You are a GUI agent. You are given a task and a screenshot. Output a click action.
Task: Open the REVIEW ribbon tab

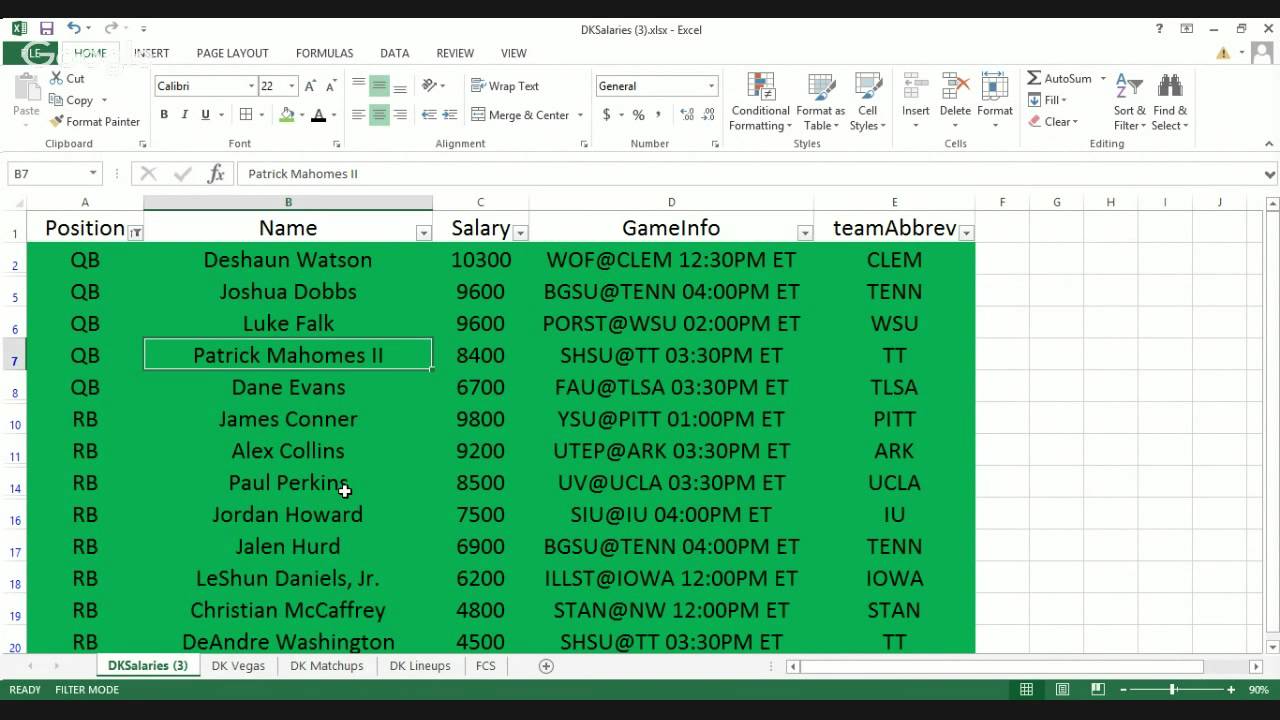(x=455, y=53)
